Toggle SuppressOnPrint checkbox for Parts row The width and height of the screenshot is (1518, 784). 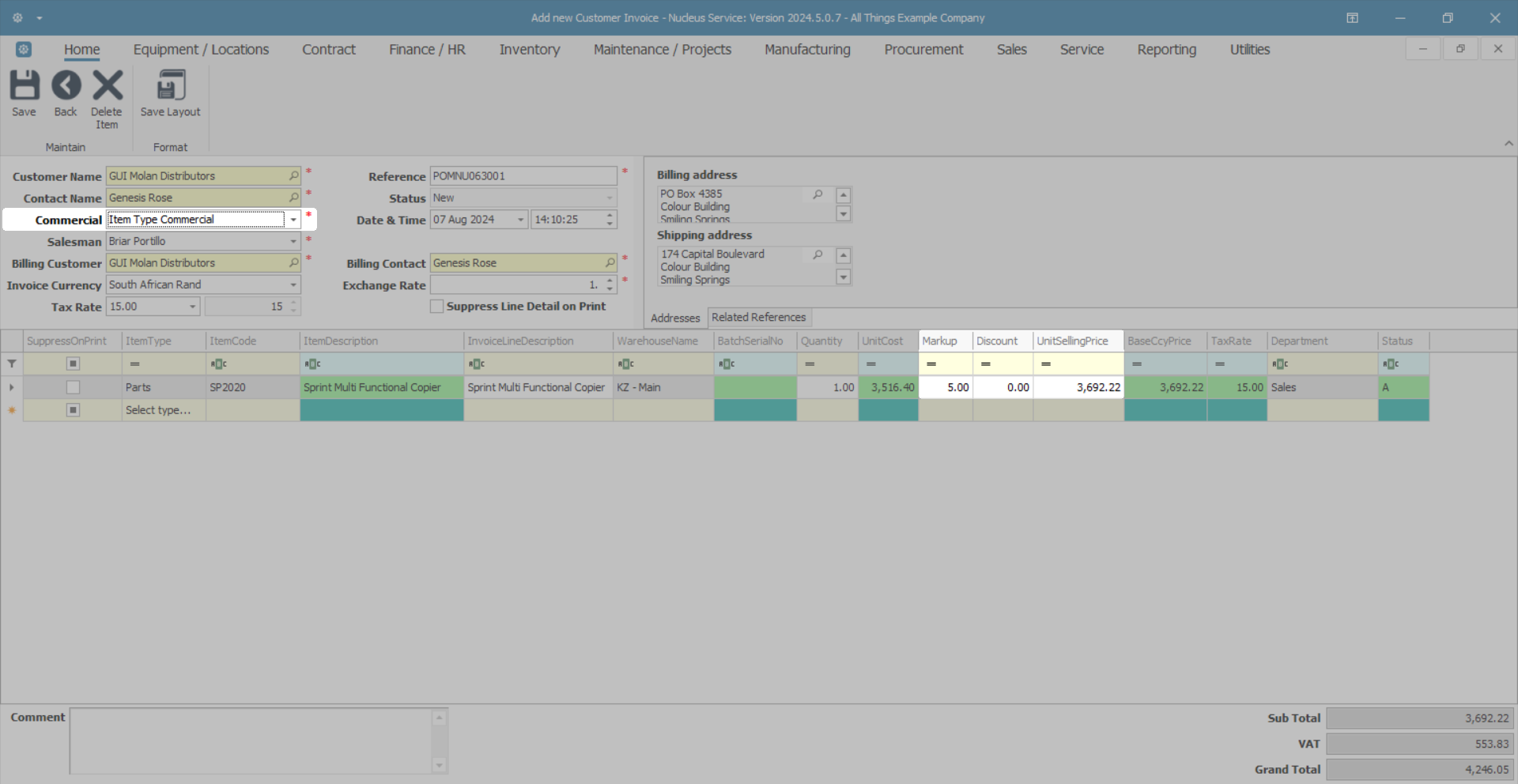pos(73,387)
